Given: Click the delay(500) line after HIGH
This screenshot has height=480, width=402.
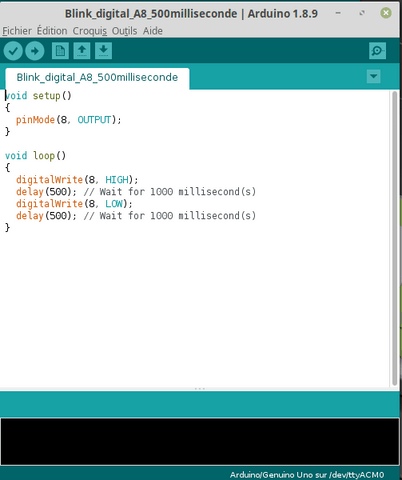Looking at the screenshot, I should point(136,192).
